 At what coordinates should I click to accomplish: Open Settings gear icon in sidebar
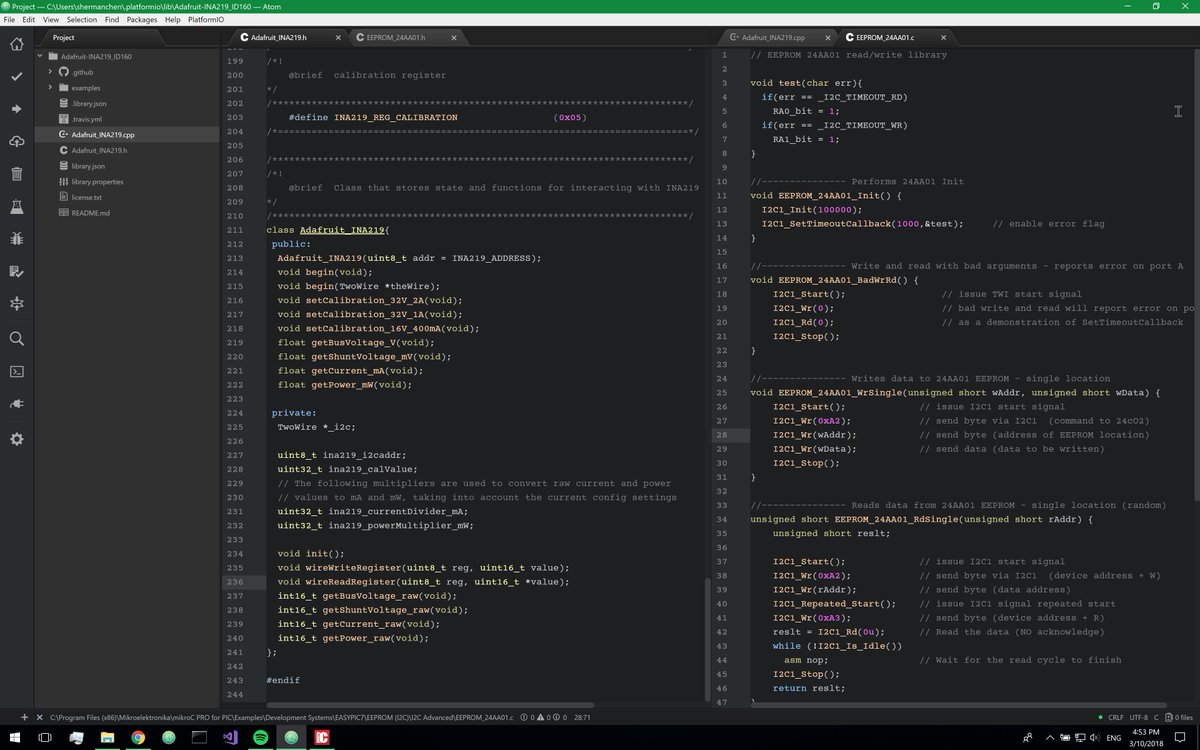tap(16, 439)
